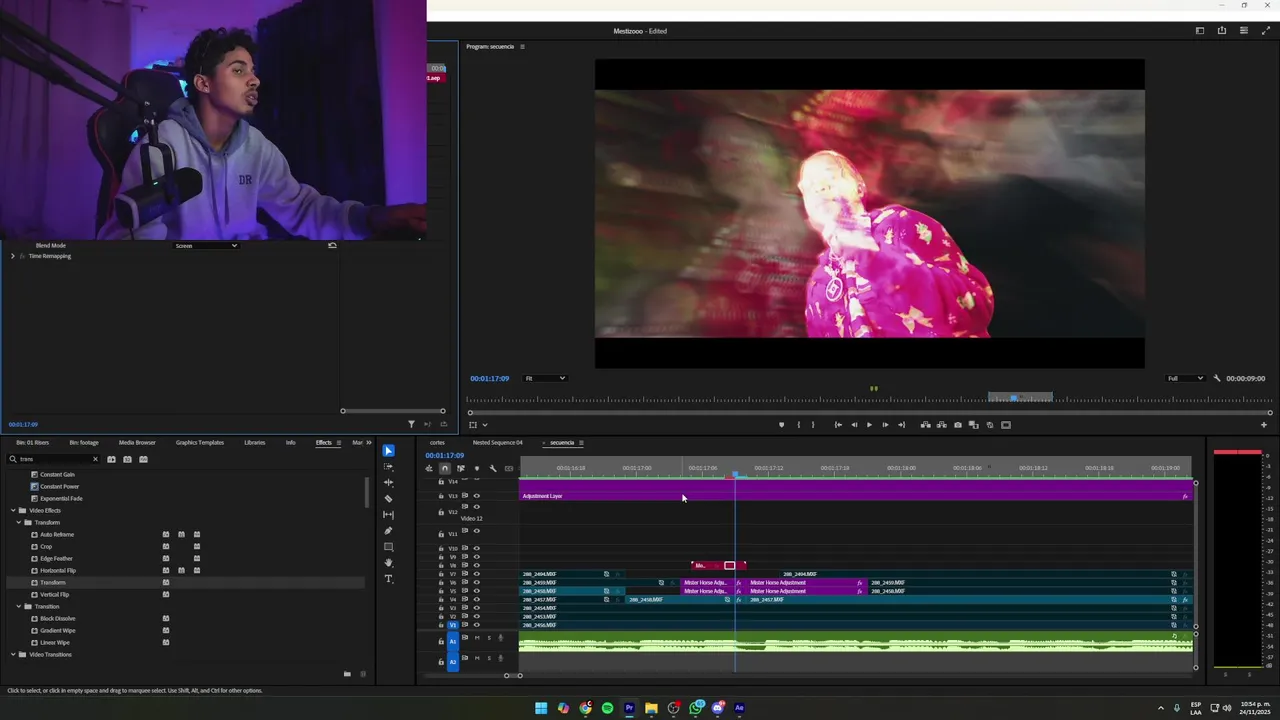Toggle V13 track output eye

click(477, 496)
